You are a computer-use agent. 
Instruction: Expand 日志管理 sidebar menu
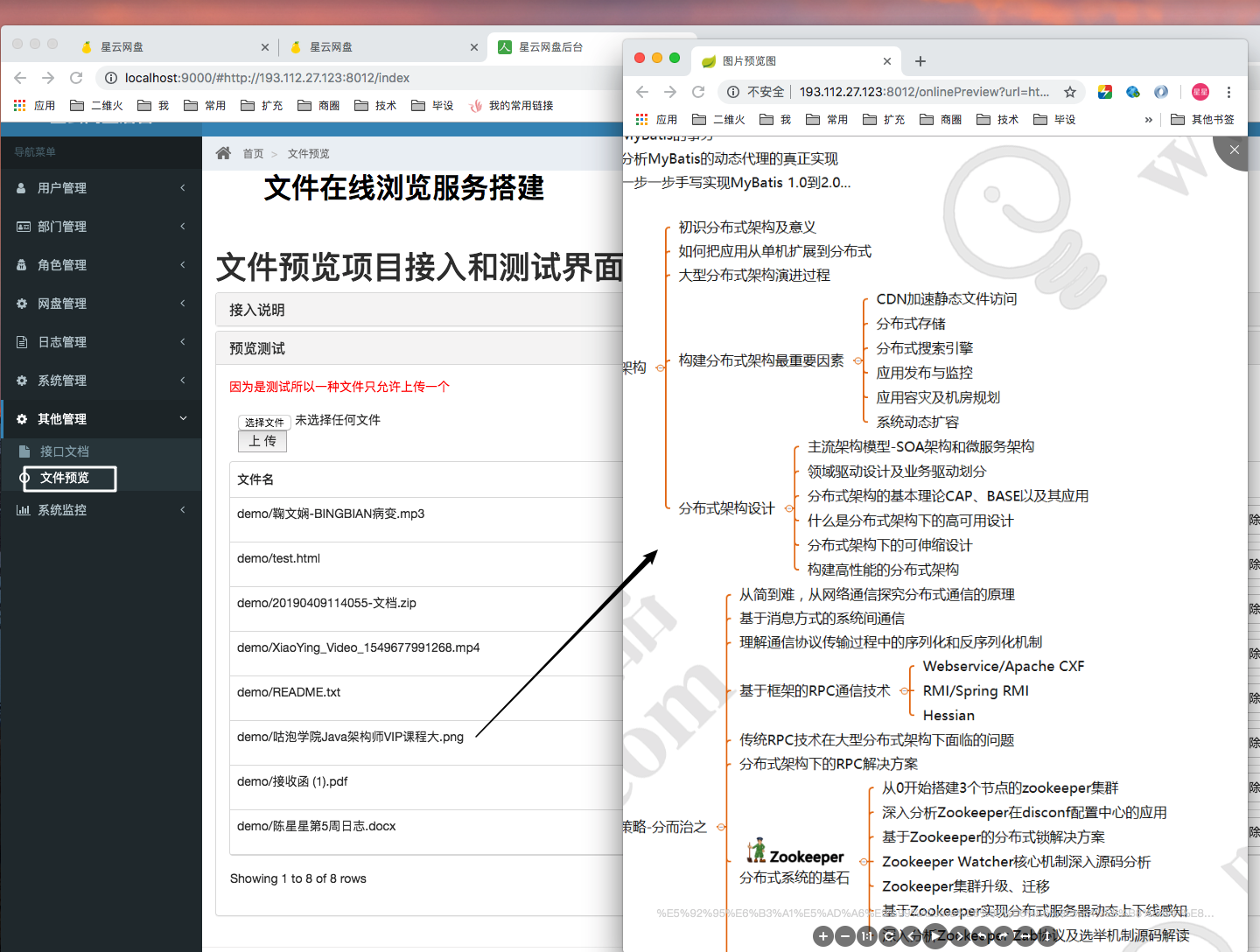point(101,342)
